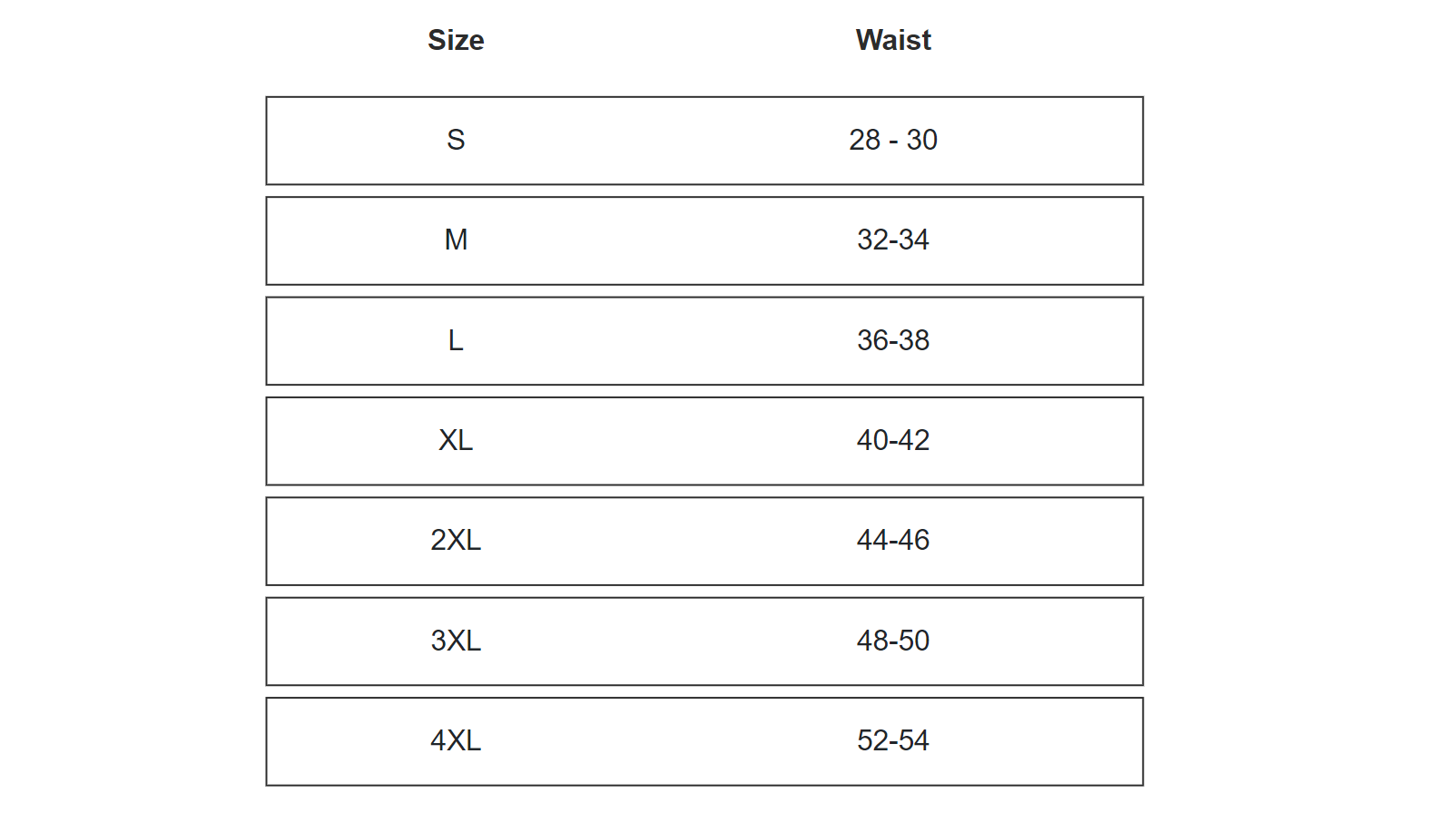Viewport: 1456px width, 832px height.
Task: Select the 2XL size label
Action: pyautogui.click(x=456, y=540)
